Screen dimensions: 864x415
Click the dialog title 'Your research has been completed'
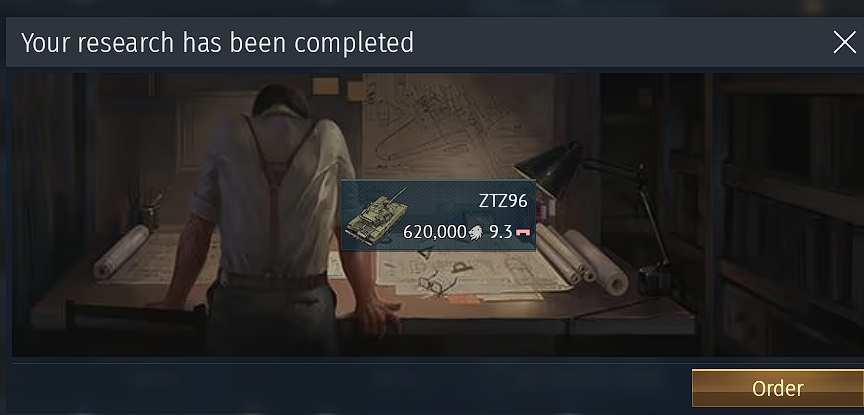pyautogui.click(x=217, y=42)
